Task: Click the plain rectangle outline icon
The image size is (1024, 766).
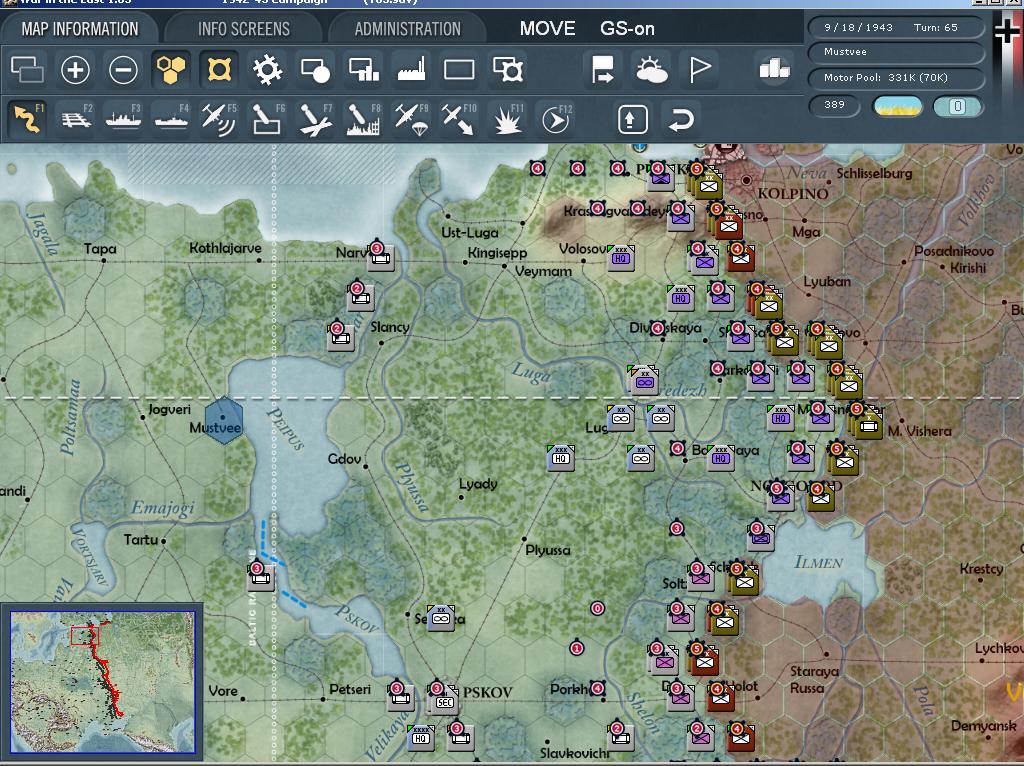Action: click(x=459, y=69)
